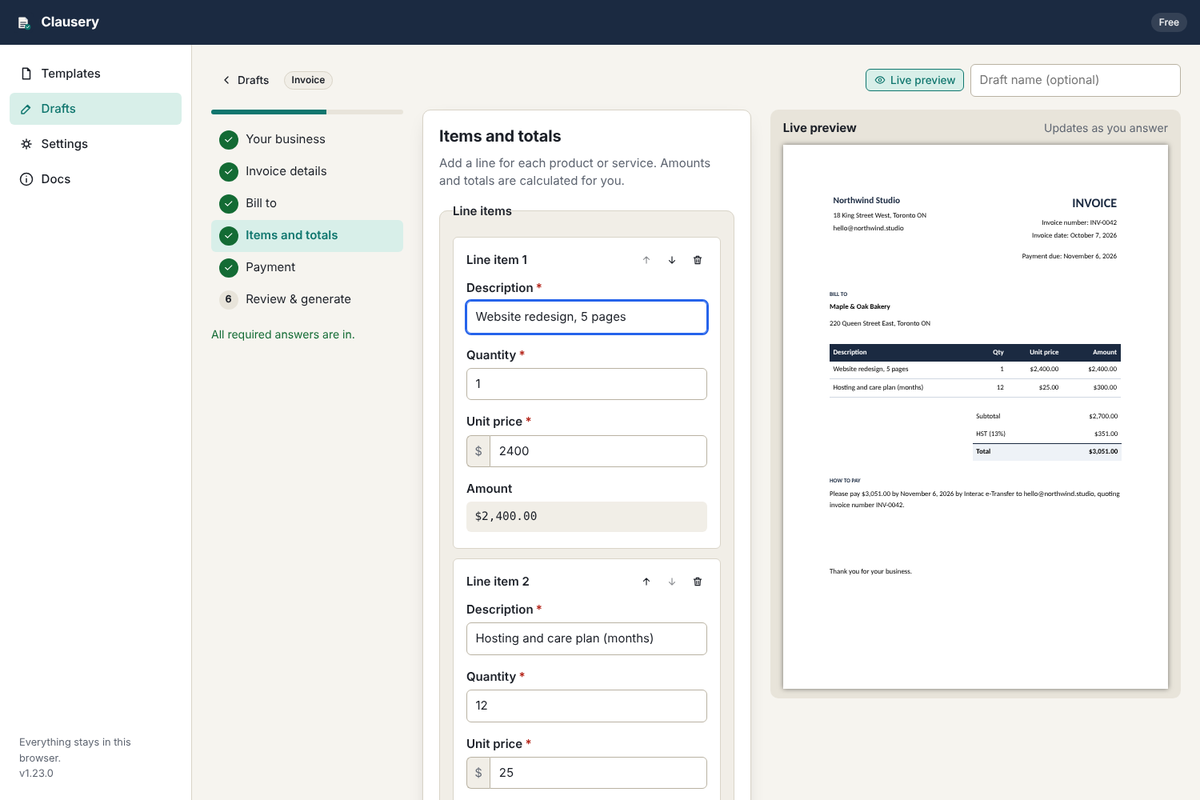Click the v1.23.0 version text
1200x800 pixels.
36,773
